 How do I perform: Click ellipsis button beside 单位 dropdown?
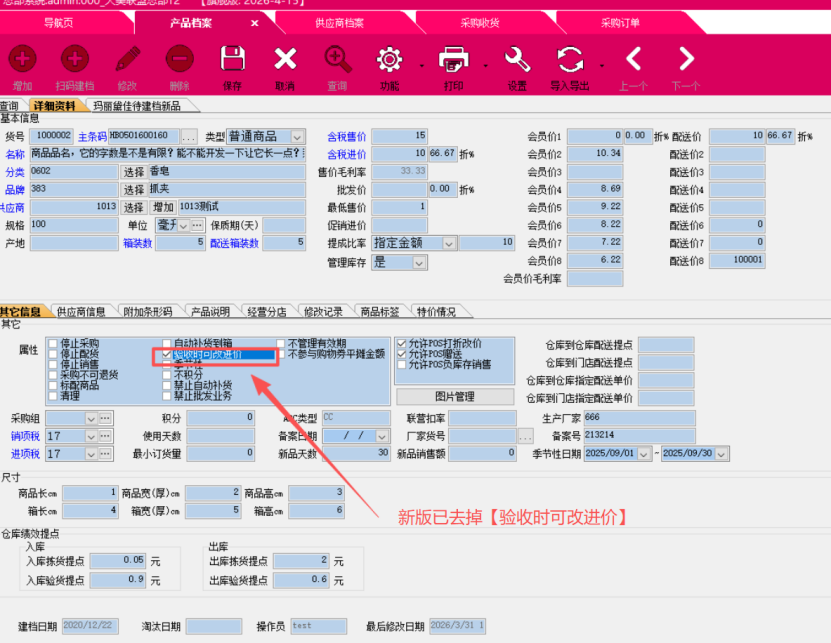(x=197, y=225)
